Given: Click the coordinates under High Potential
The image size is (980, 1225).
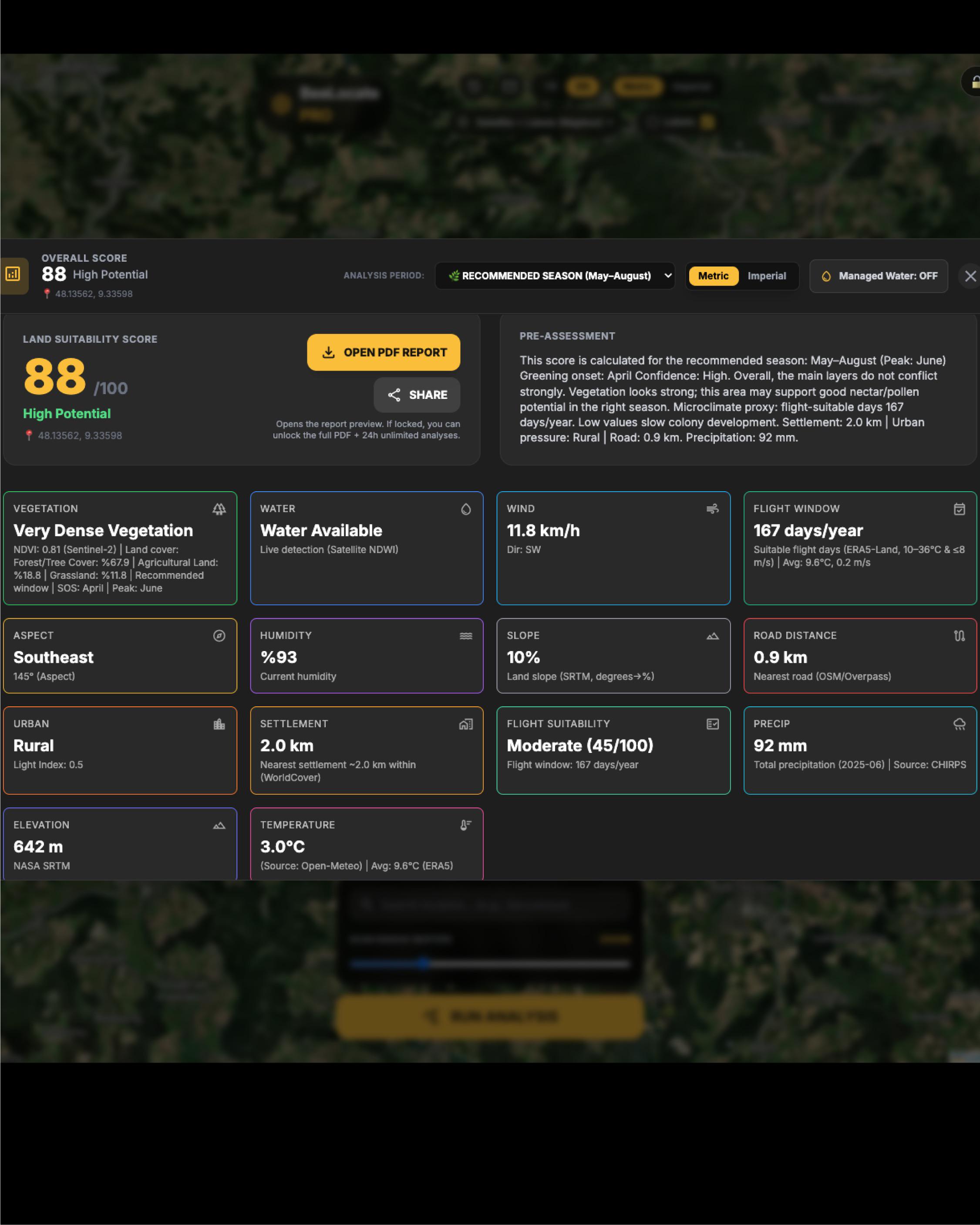Looking at the screenshot, I should click(x=80, y=436).
